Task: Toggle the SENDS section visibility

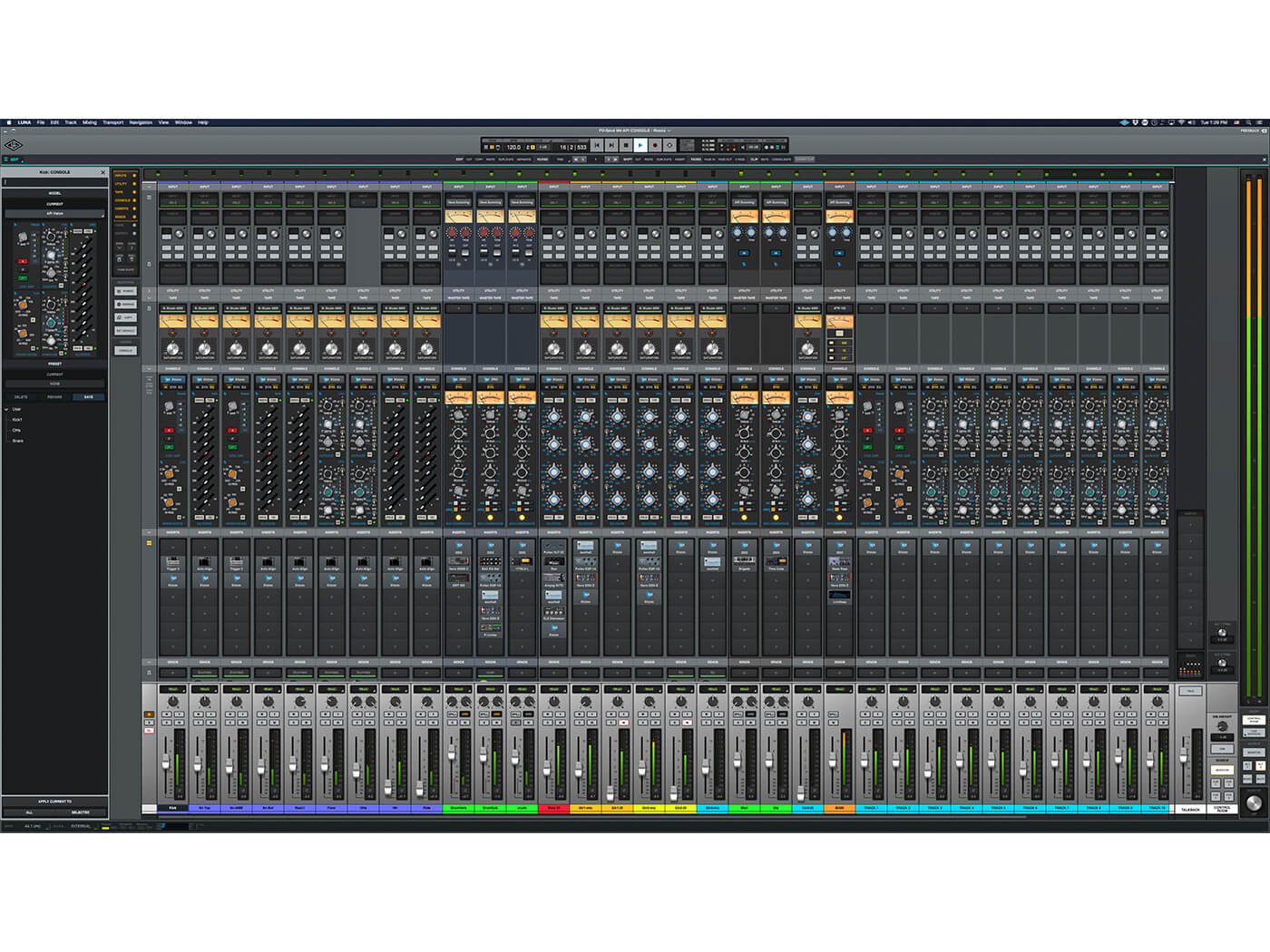Action: tap(122, 217)
